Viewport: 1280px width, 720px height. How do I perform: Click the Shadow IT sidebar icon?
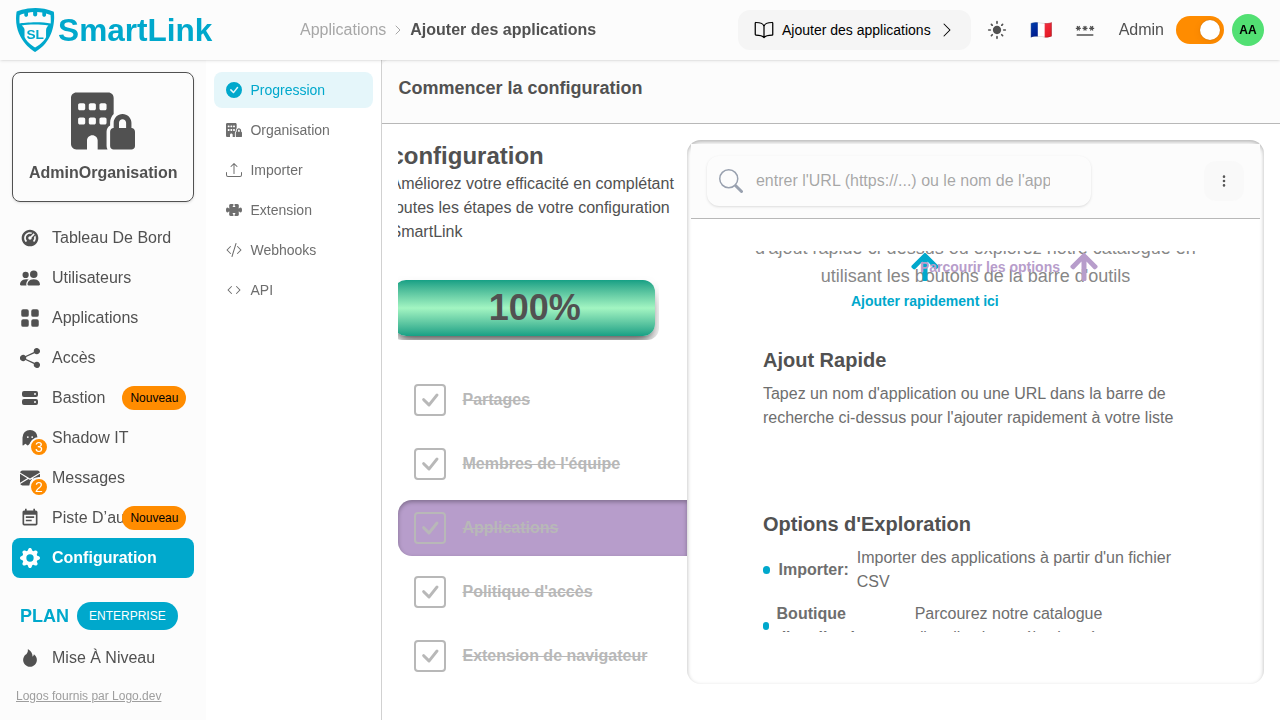30,438
